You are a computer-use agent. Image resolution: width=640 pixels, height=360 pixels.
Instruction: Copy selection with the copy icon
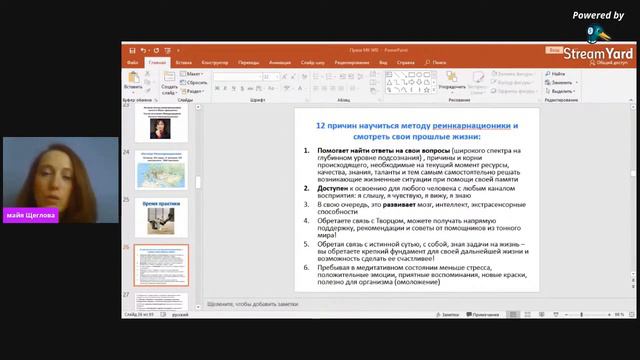tap(147, 82)
